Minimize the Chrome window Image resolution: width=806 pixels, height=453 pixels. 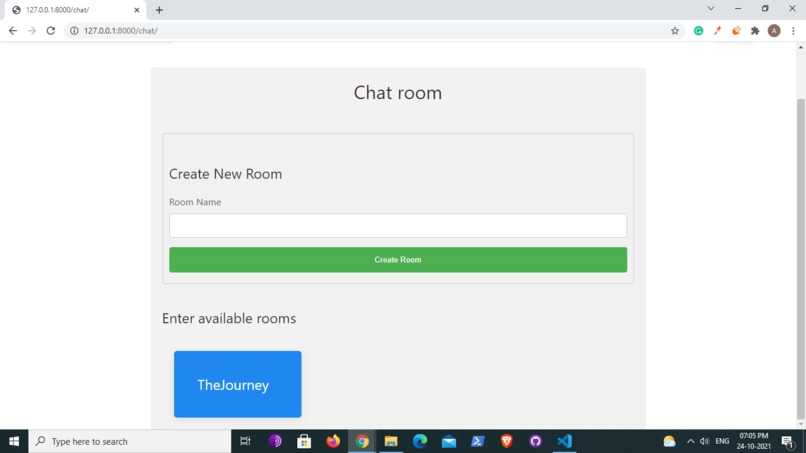[738, 9]
